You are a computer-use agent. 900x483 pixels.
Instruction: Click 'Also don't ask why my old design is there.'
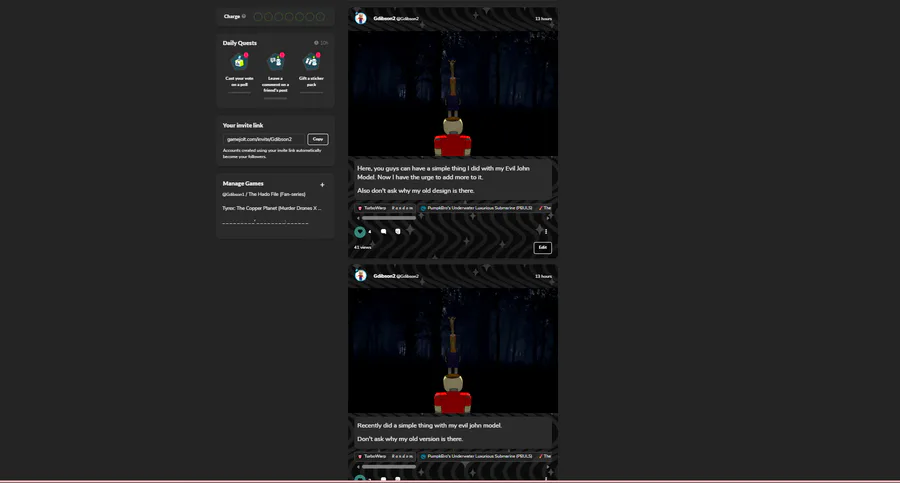416,191
